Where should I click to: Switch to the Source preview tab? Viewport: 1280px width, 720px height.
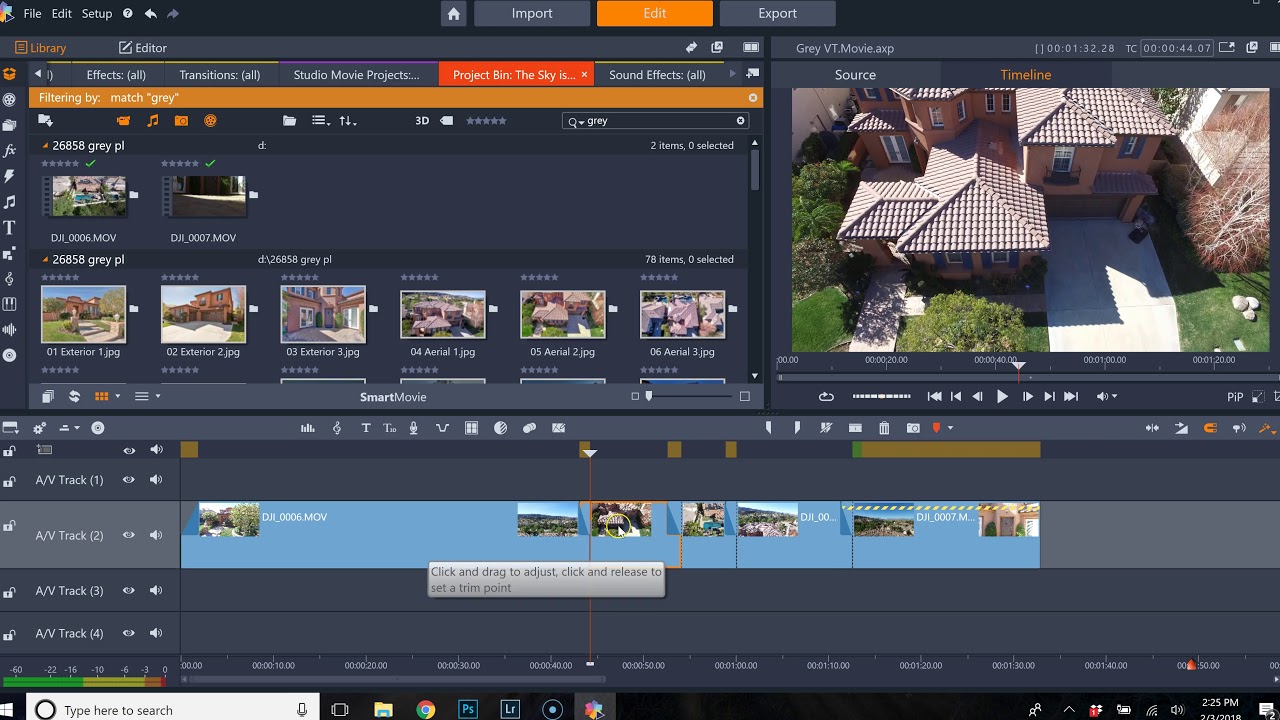[x=855, y=75]
